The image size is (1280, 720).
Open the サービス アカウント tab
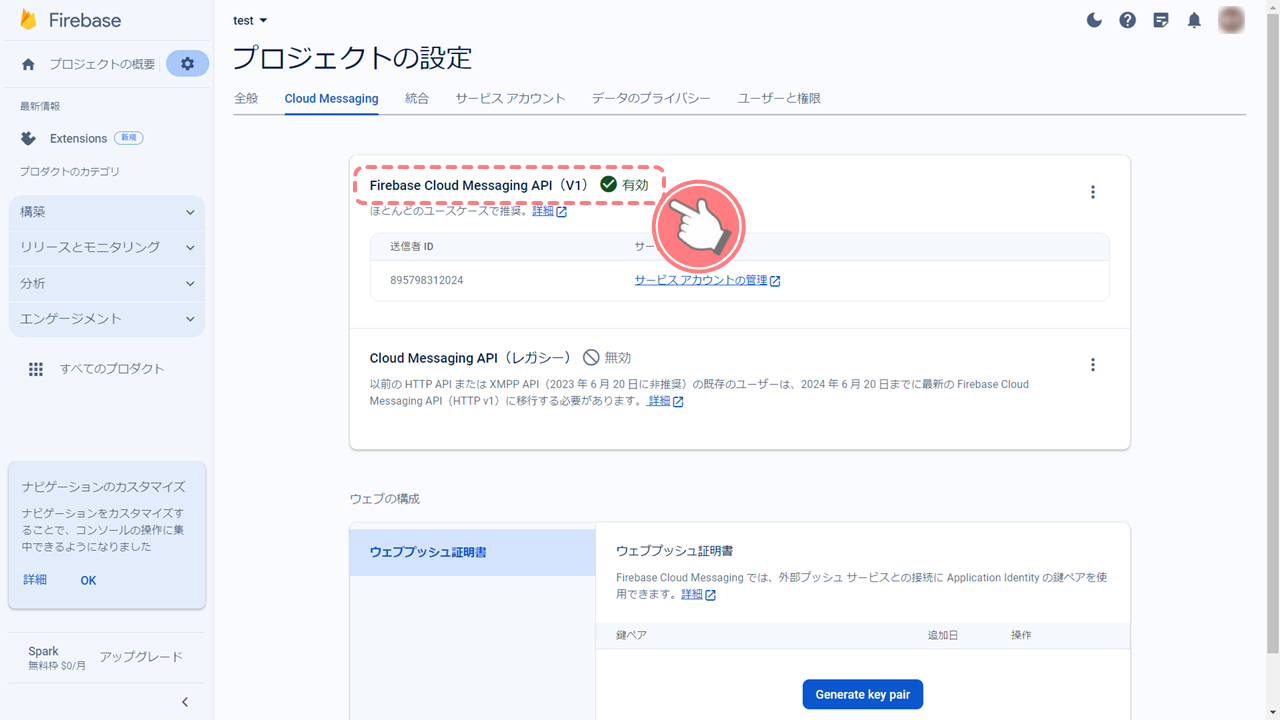[510, 98]
